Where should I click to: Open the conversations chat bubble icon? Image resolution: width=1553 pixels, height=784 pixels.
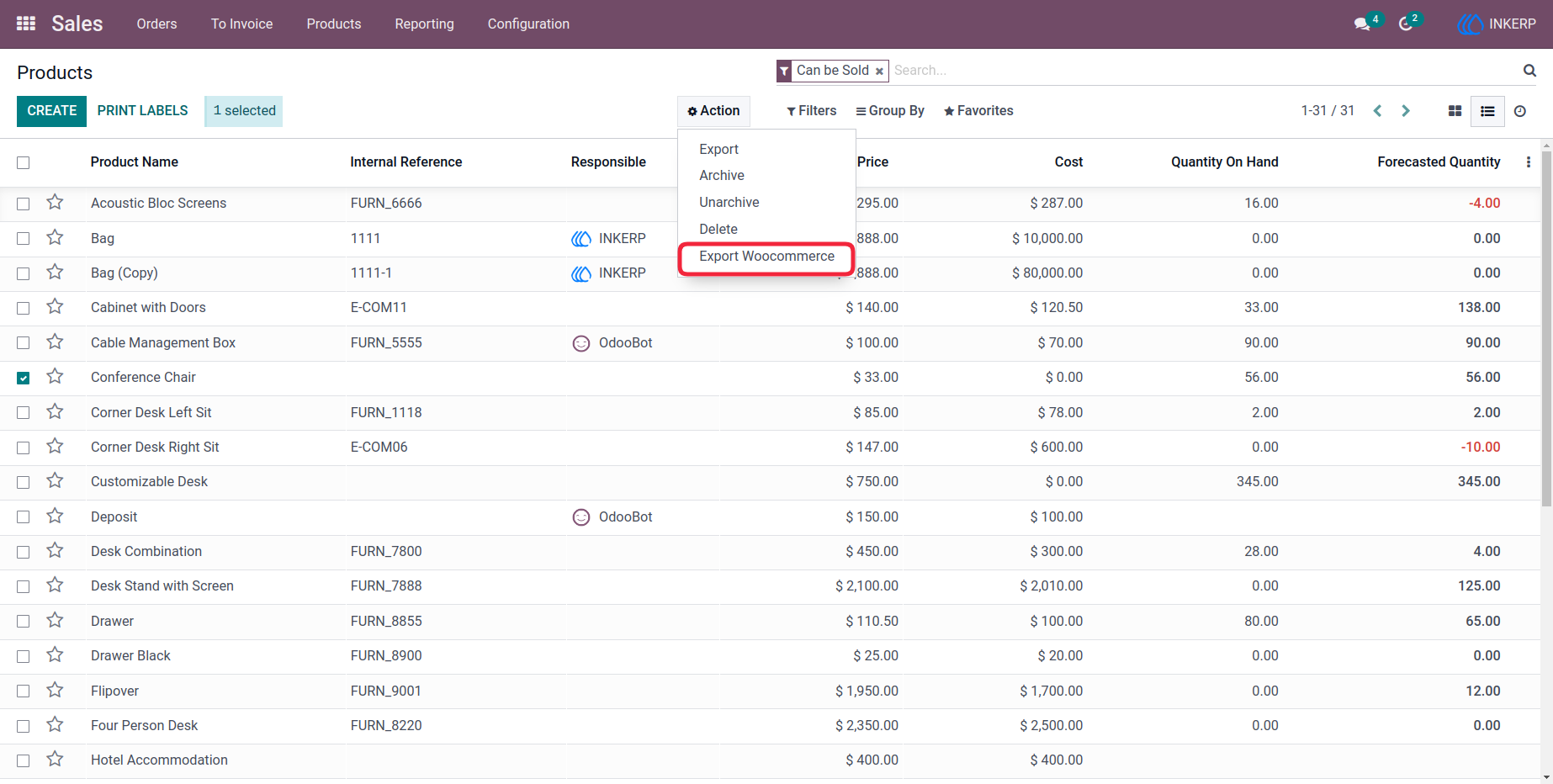coord(1363,24)
